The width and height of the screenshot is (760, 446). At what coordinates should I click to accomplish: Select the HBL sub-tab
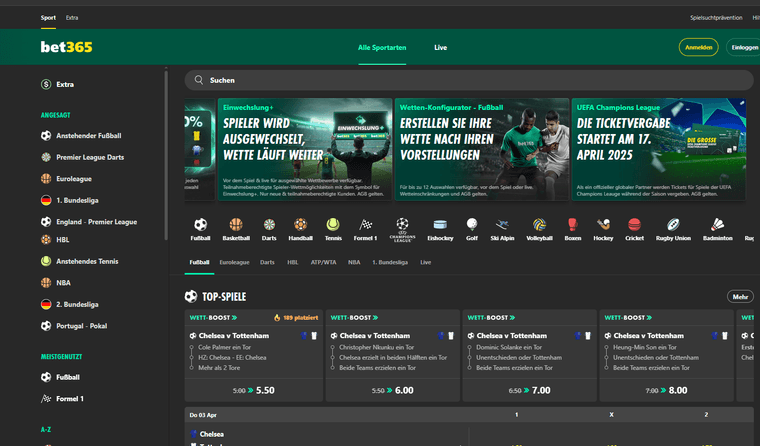(293, 262)
